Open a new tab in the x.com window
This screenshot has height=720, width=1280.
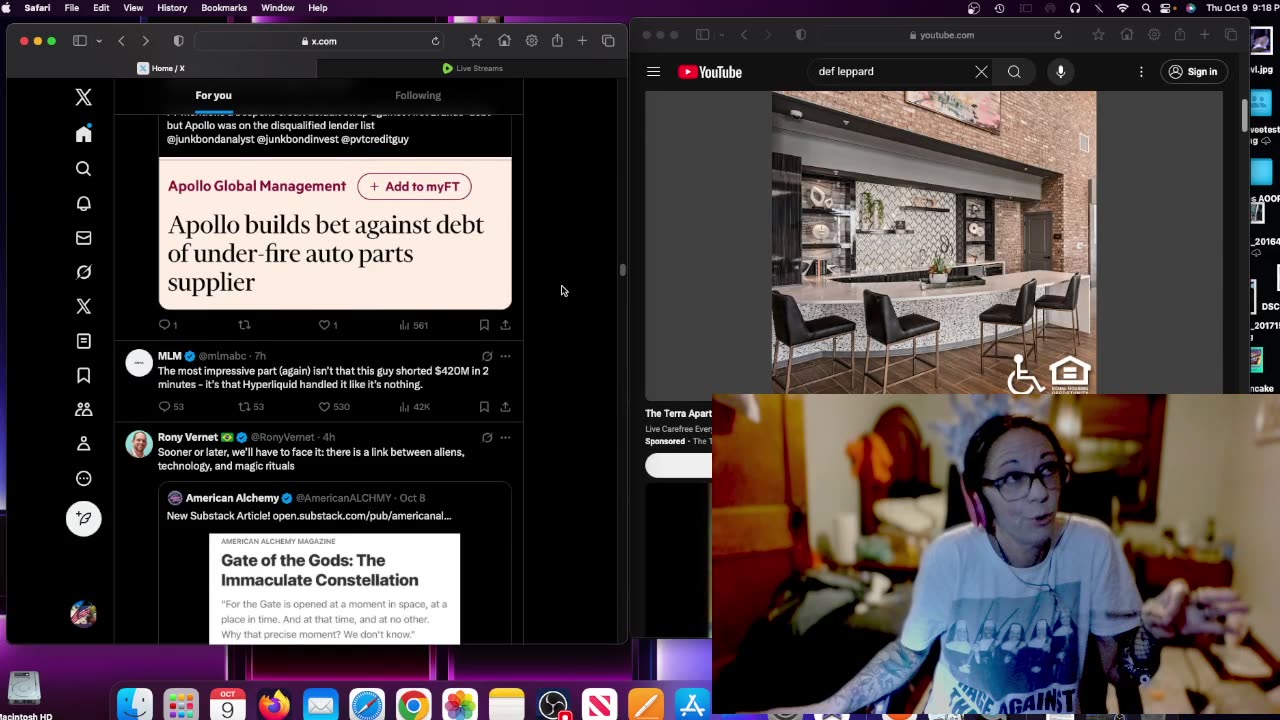tap(582, 41)
